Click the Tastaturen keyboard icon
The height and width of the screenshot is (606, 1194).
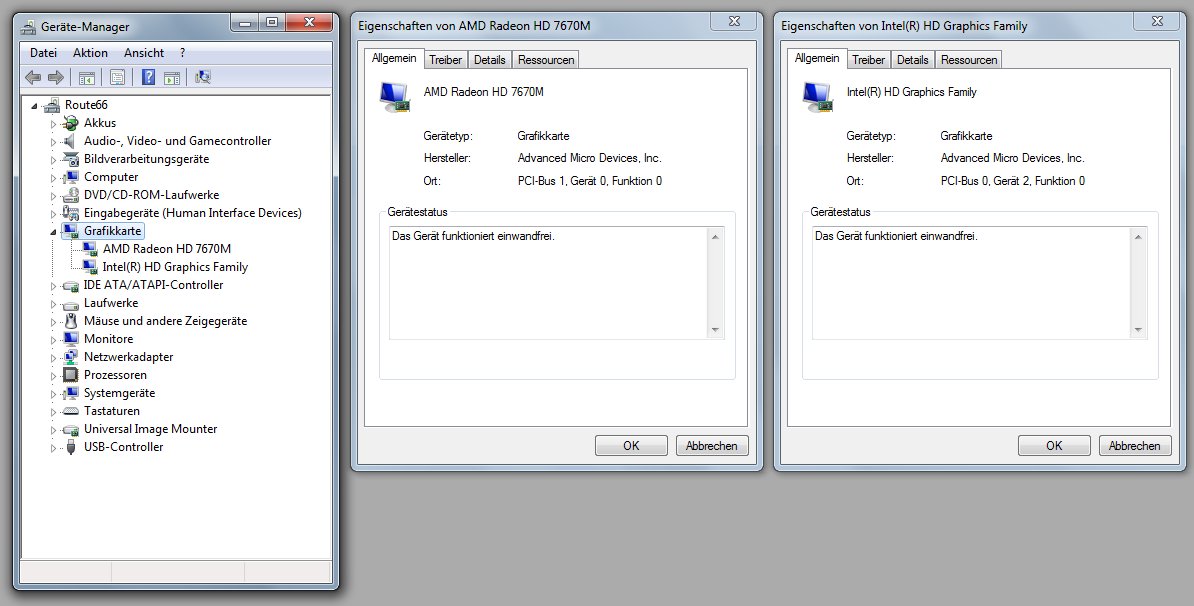[71, 411]
